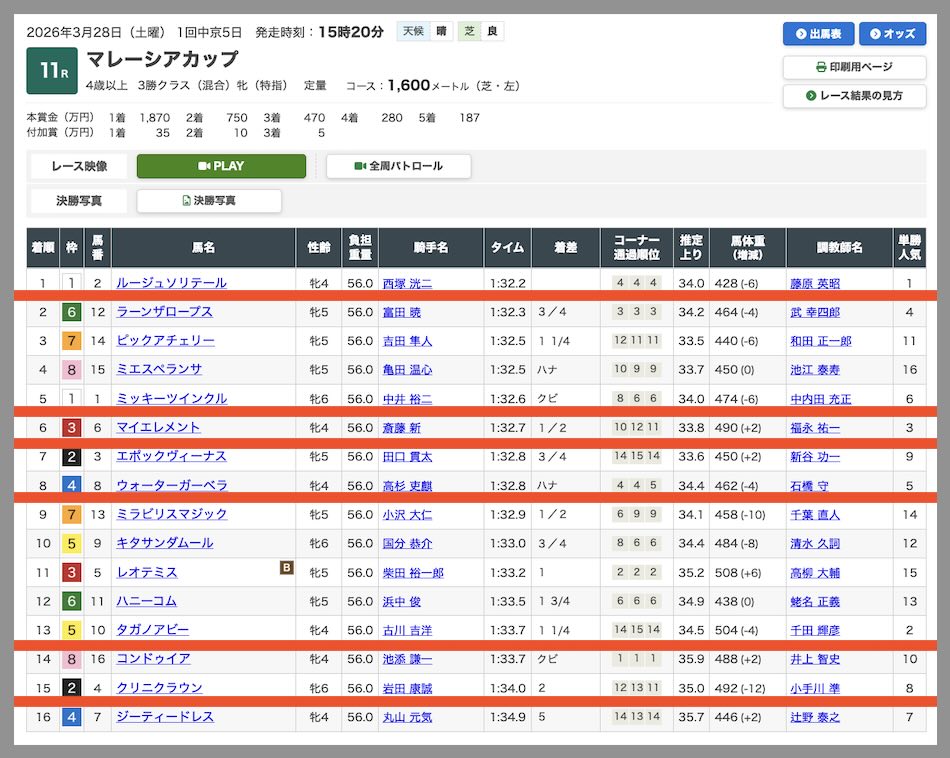View jockey 西塚 洸二 profile

click(x=407, y=284)
